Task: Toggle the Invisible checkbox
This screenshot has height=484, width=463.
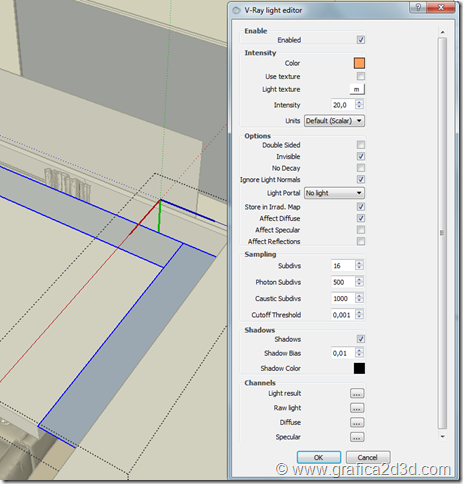Action: pyautogui.click(x=361, y=156)
